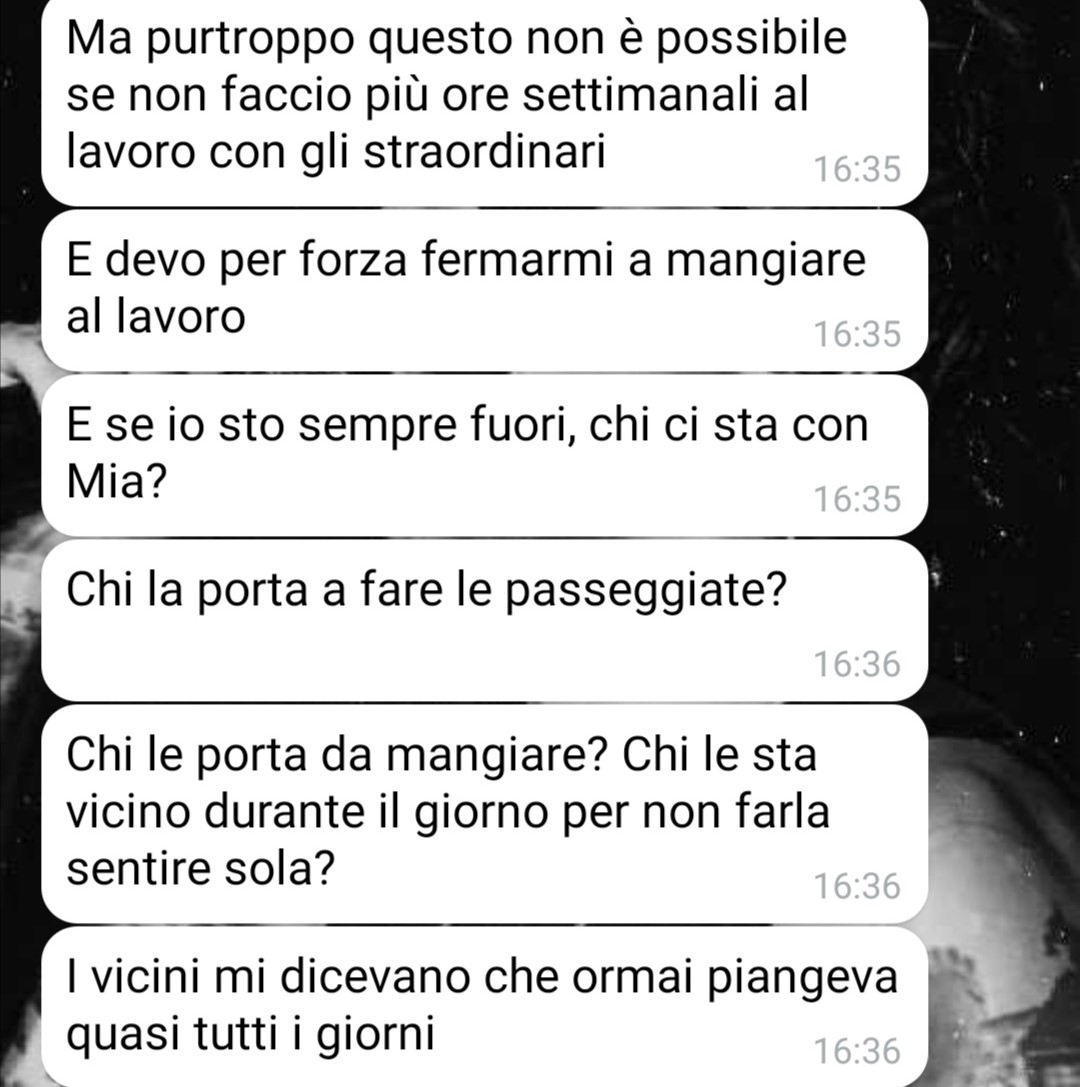Image resolution: width=1080 pixels, height=1087 pixels.
Task: Click the 16:35 timestamp beside 'Mia?'
Action: point(857,499)
